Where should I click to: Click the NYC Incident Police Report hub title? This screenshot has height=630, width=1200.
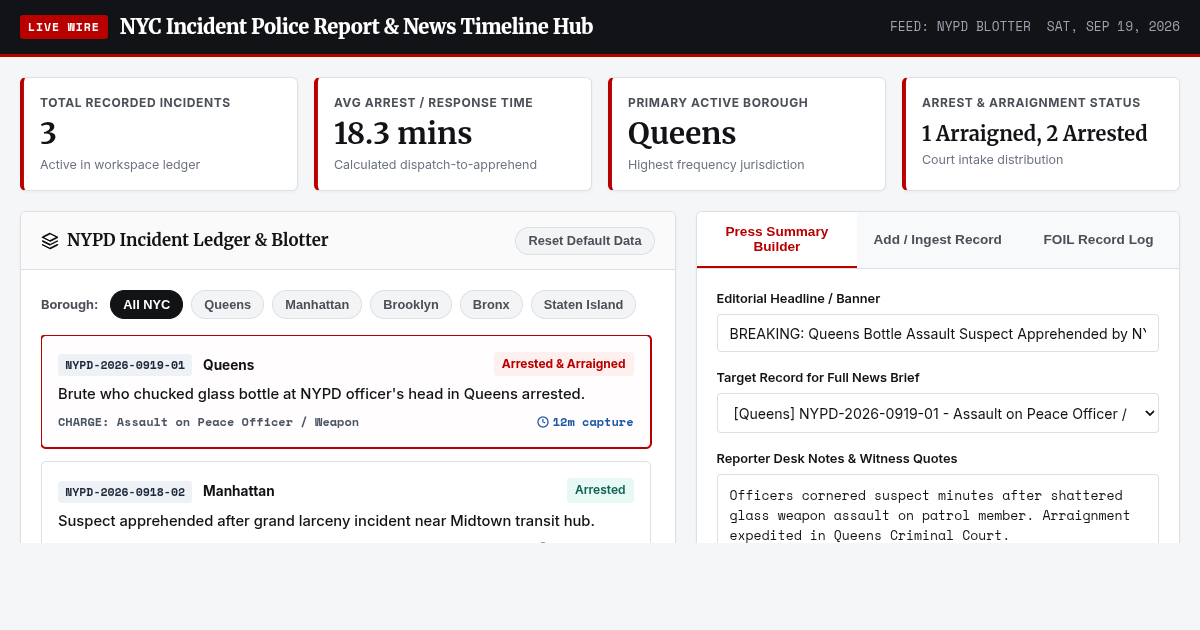point(356,27)
